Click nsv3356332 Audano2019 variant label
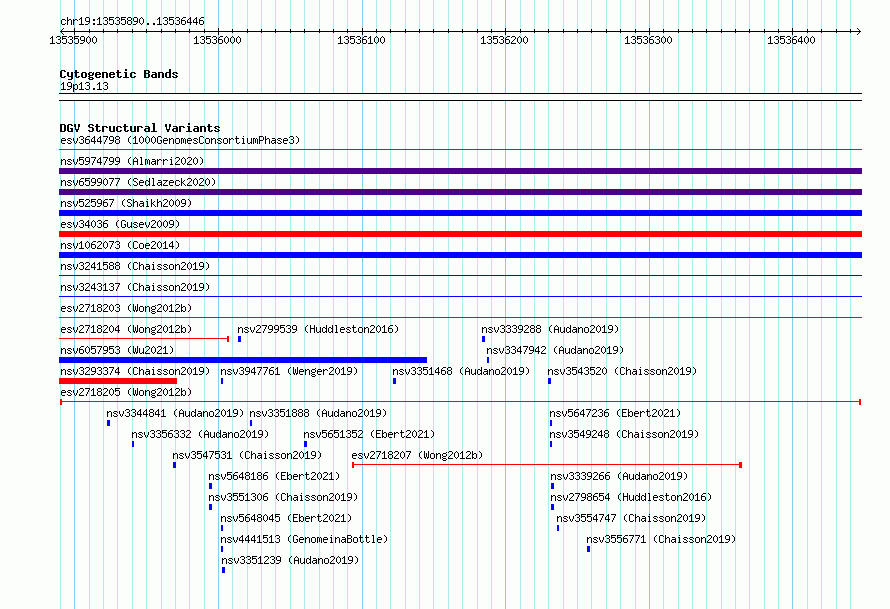Viewport: 890px width, 609px height. point(200,434)
